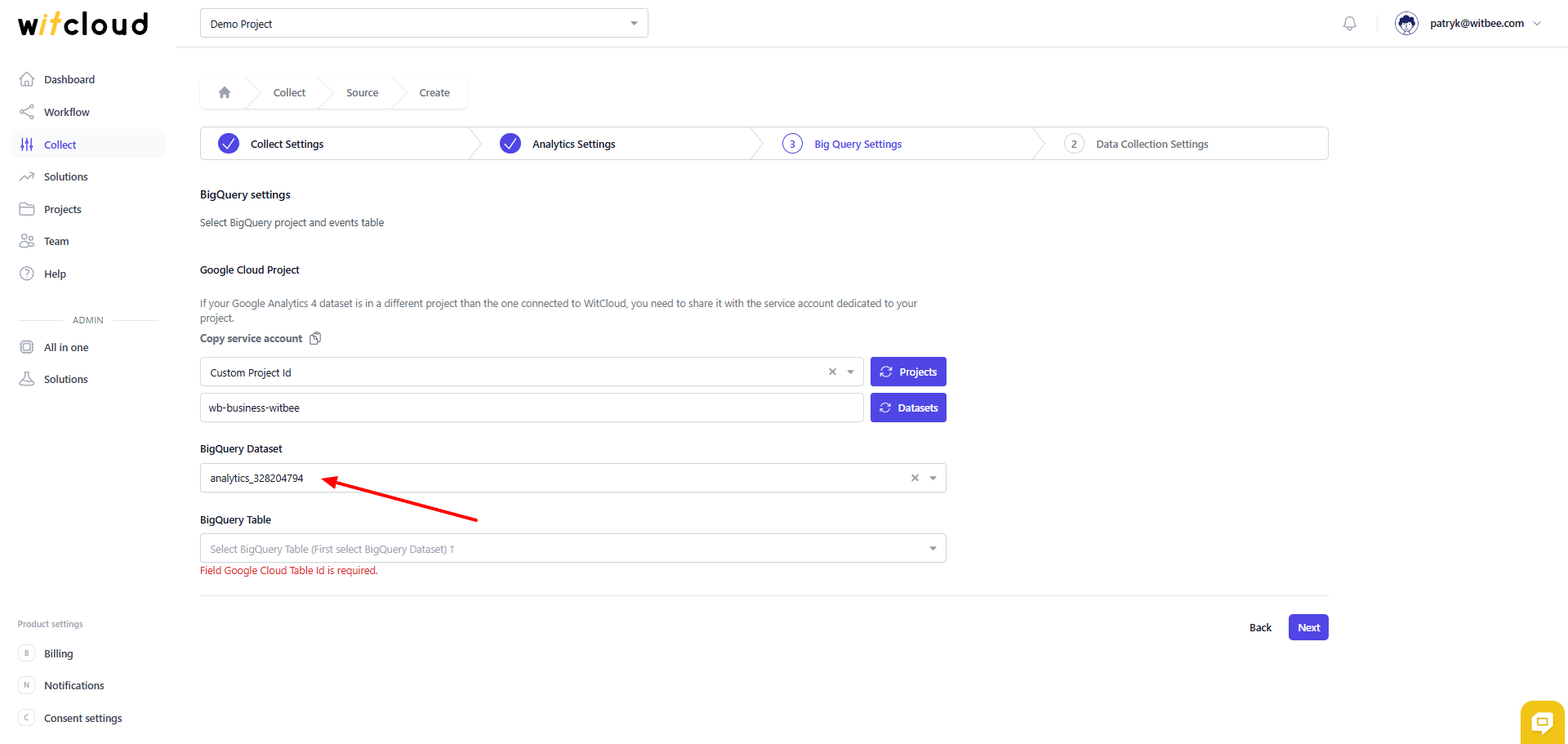The height and width of the screenshot is (744, 1568).
Task: Refresh the Datasets list button
Action: [908, 408]
